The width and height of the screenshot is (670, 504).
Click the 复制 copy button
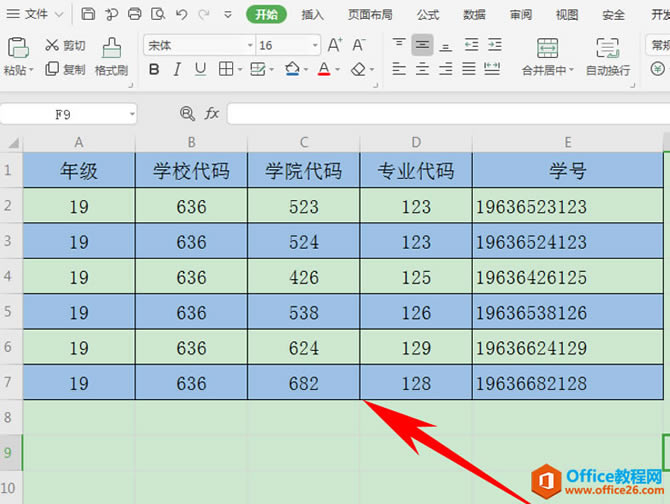[x=65, y=69]
